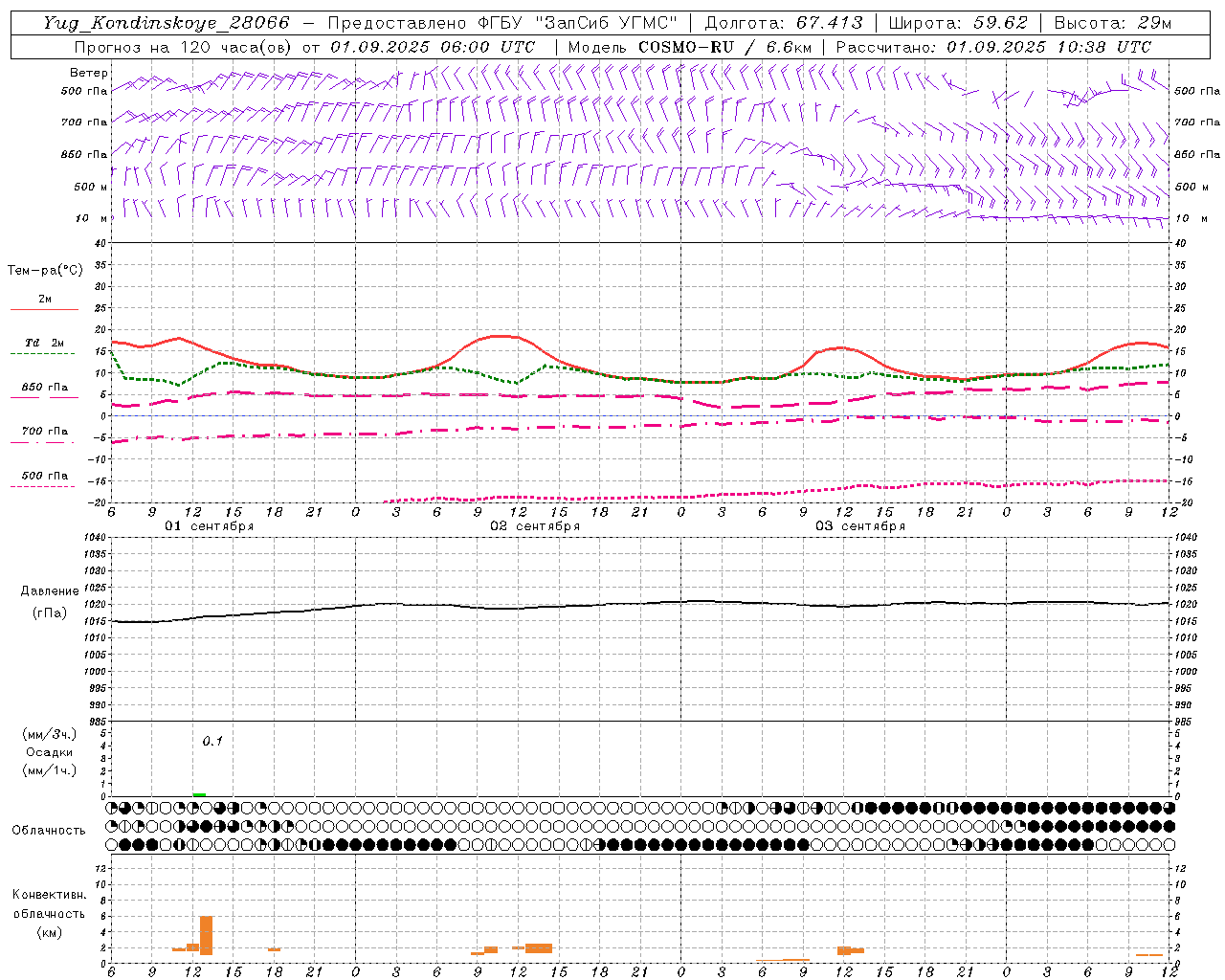Screen dimensions: 1225x980
Task: Click the (мм/1ч.) precipitation unit label
Action: tap(49, 770)
